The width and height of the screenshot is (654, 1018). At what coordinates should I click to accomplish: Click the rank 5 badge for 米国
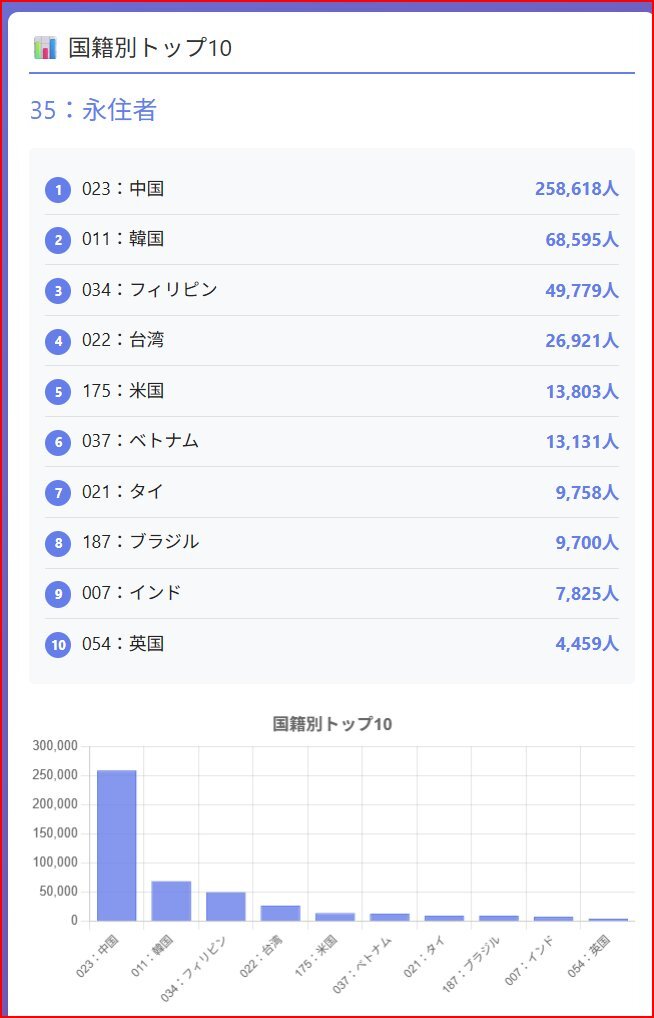point(58,391)
